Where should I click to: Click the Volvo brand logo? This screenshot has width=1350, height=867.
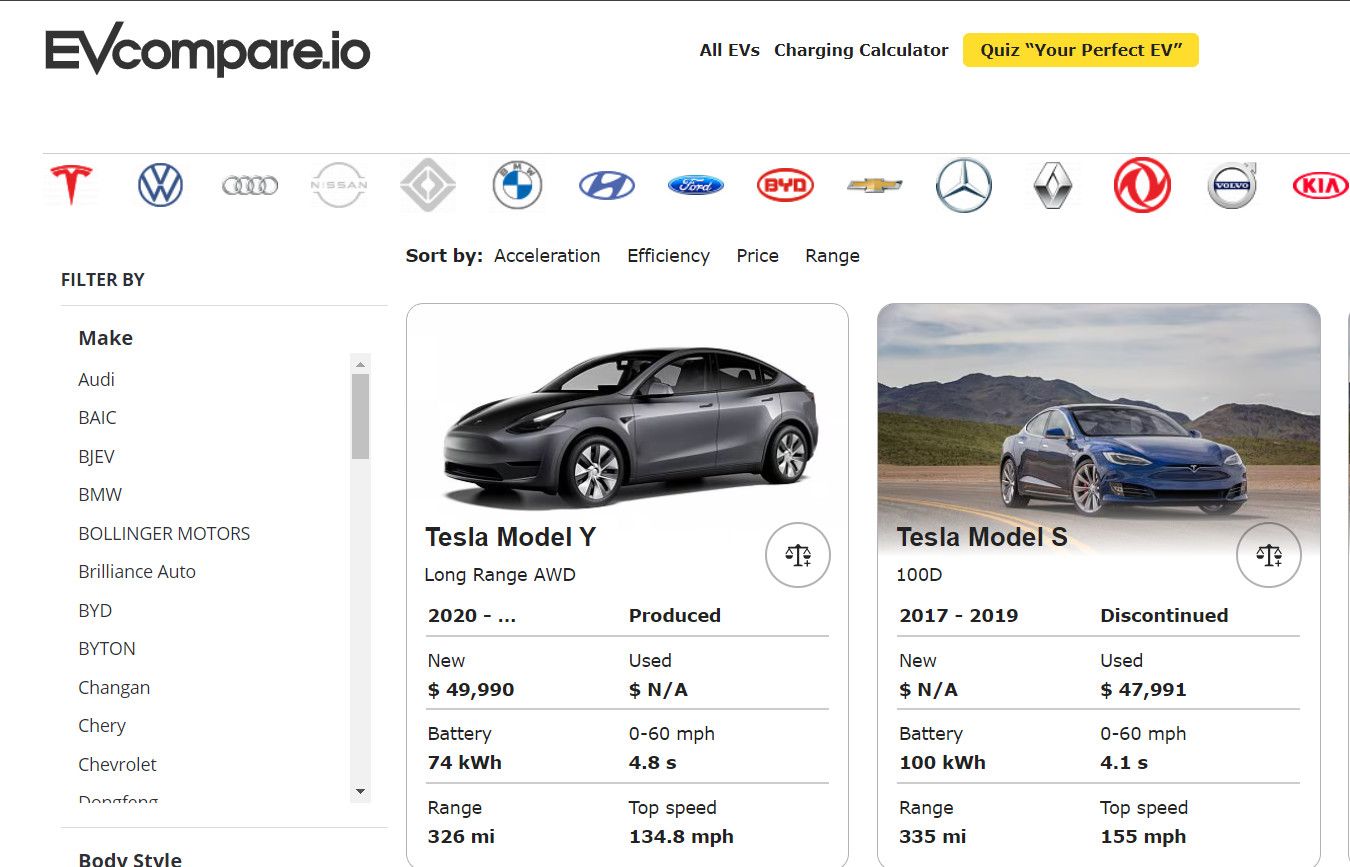pos(1231,185)
